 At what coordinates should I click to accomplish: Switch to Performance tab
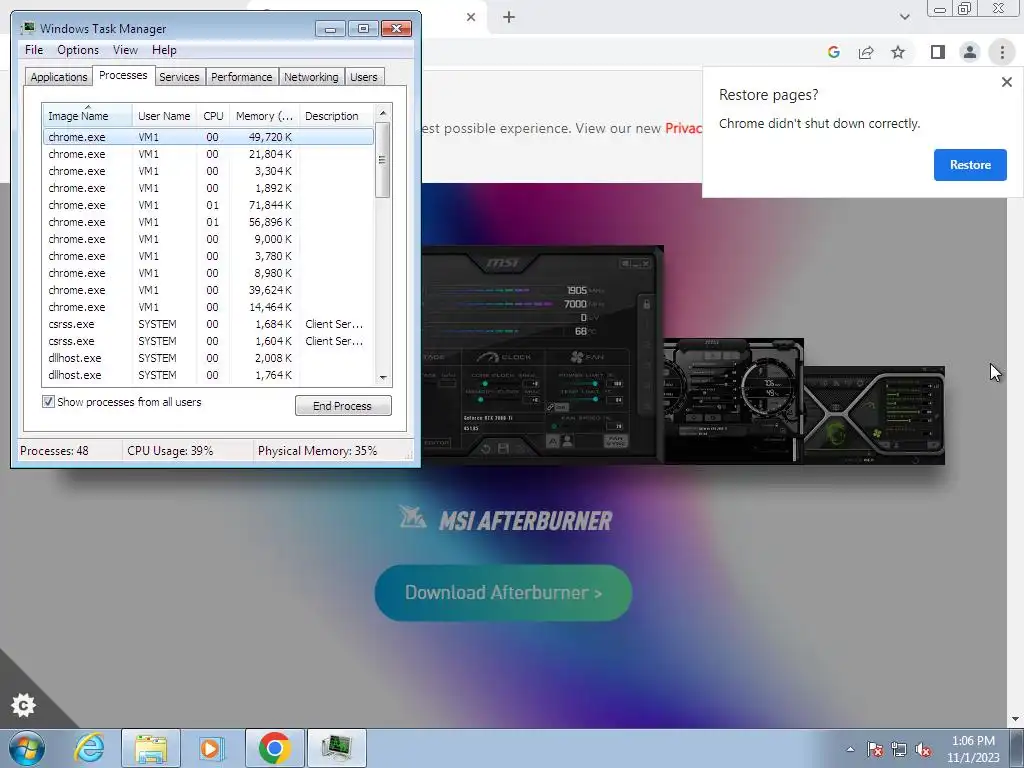242,77
